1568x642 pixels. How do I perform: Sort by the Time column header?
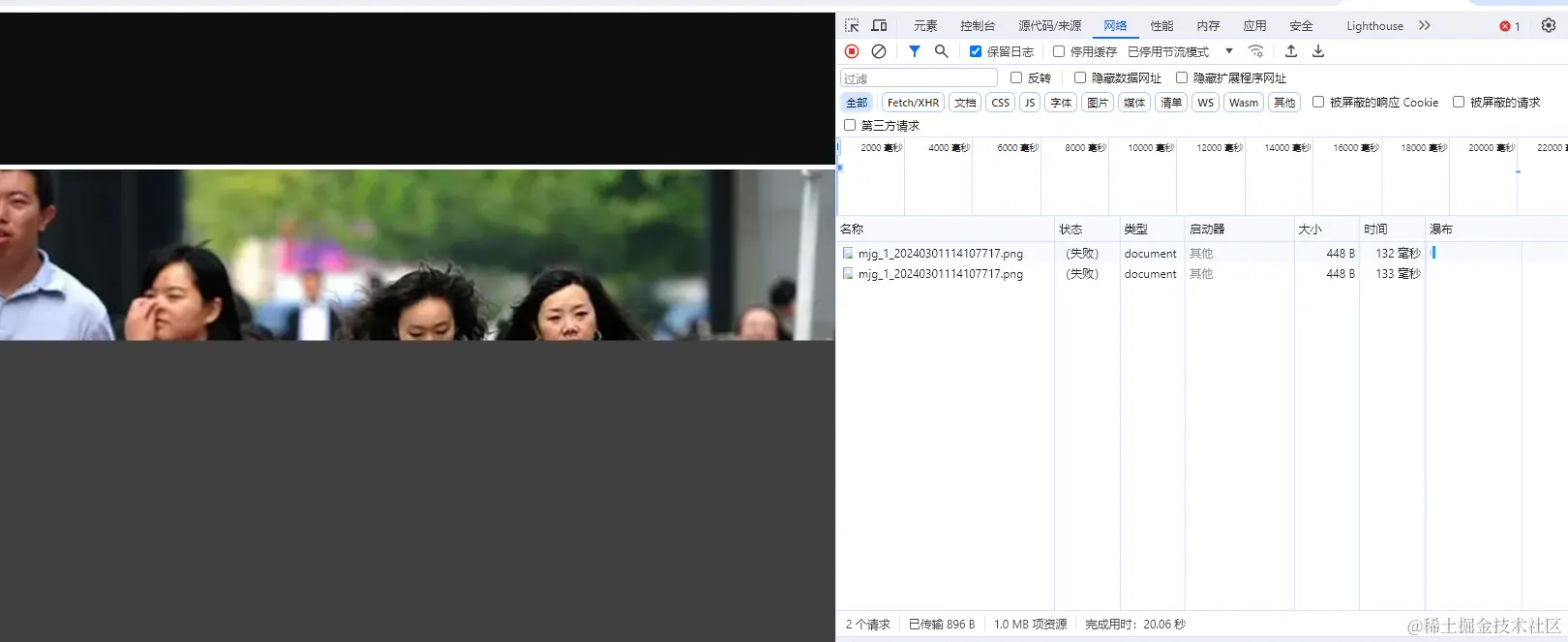[x=1391, y=229]
